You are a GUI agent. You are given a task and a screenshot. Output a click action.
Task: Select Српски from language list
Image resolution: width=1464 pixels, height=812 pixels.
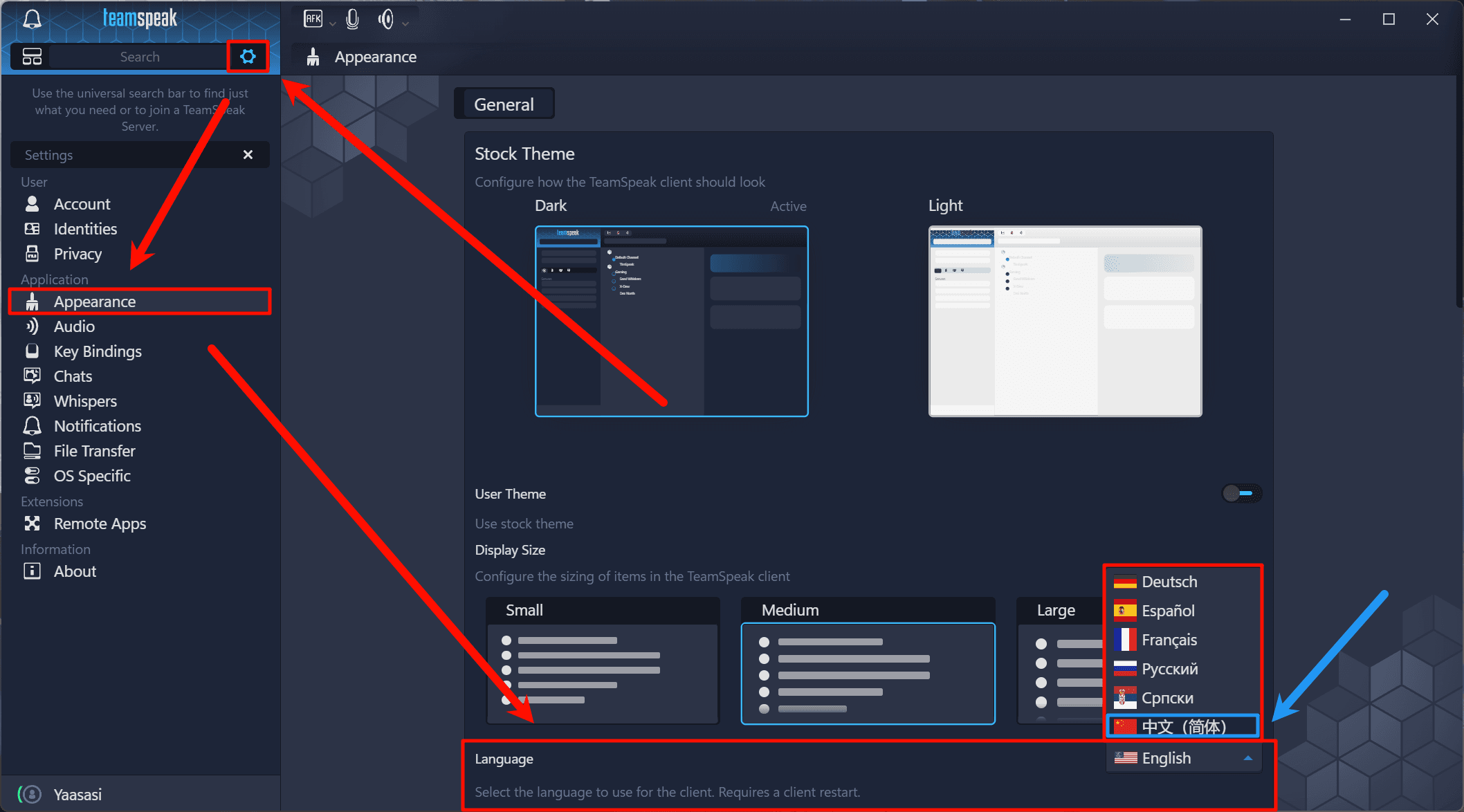[x=1183, y=698]
